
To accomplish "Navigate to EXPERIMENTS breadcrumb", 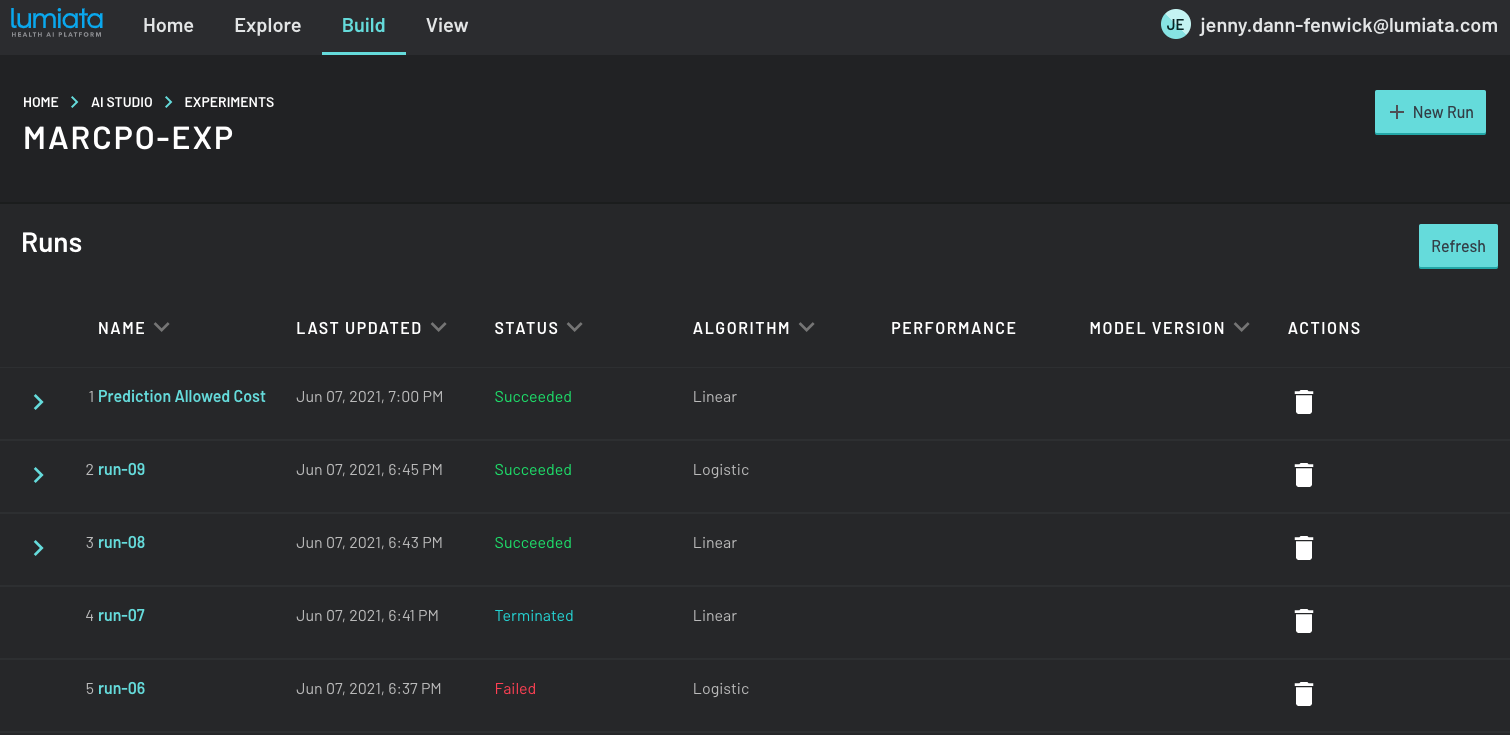I will (x=229, y=102).
